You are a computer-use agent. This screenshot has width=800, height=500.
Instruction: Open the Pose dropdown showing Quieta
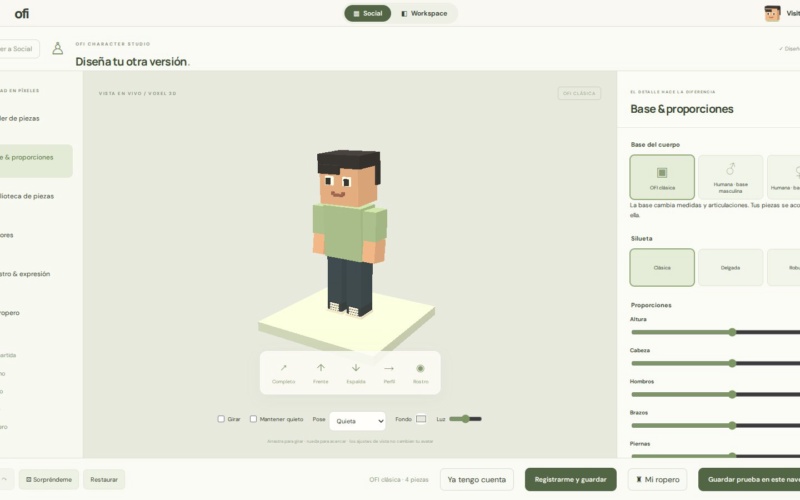click(358, 421)
